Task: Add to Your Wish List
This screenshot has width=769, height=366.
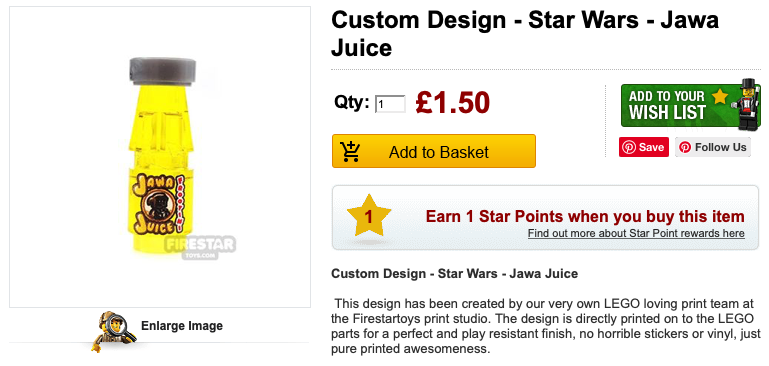Action: (x=691, y=105)
